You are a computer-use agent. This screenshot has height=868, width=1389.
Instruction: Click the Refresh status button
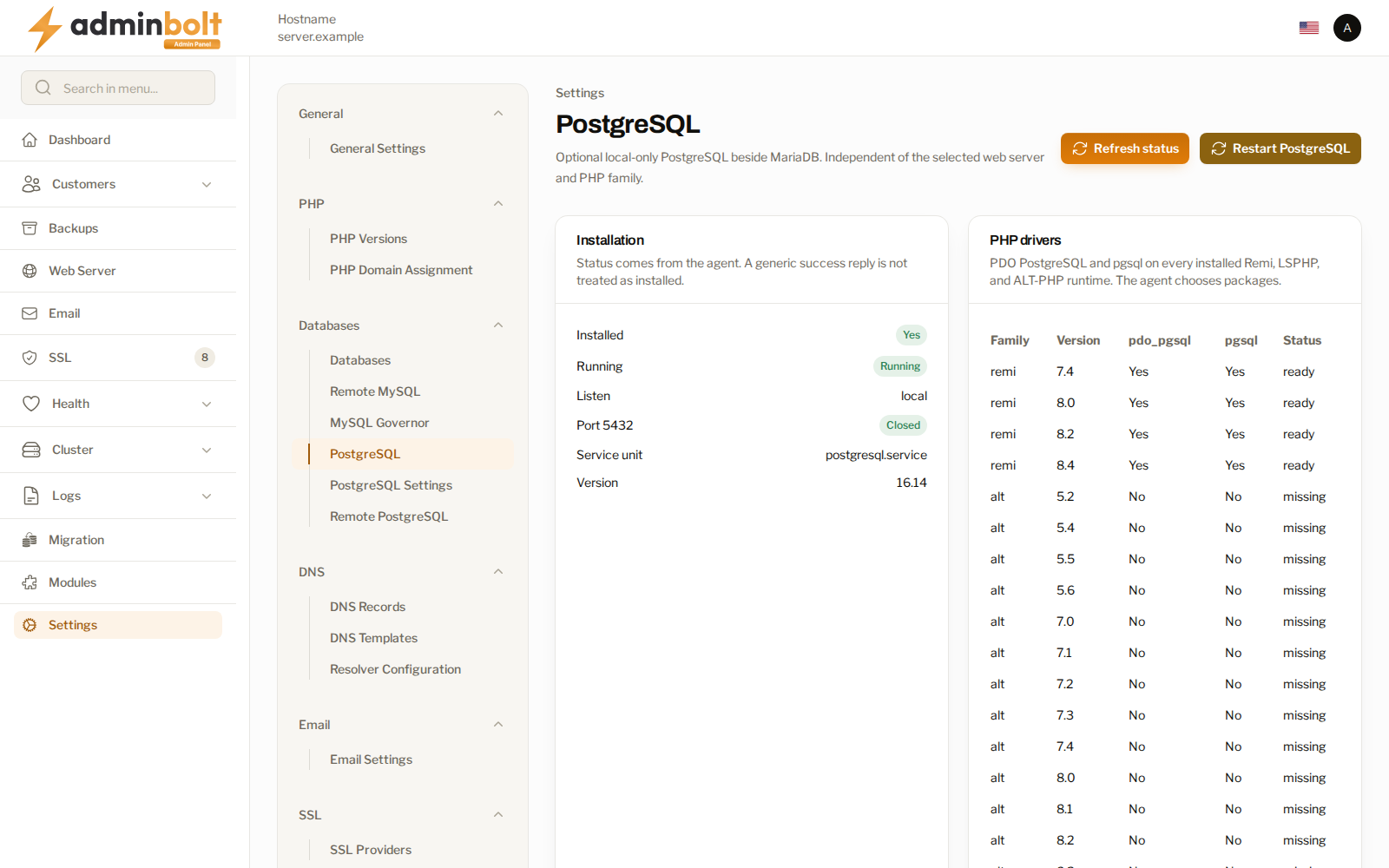click(1125, 148)
